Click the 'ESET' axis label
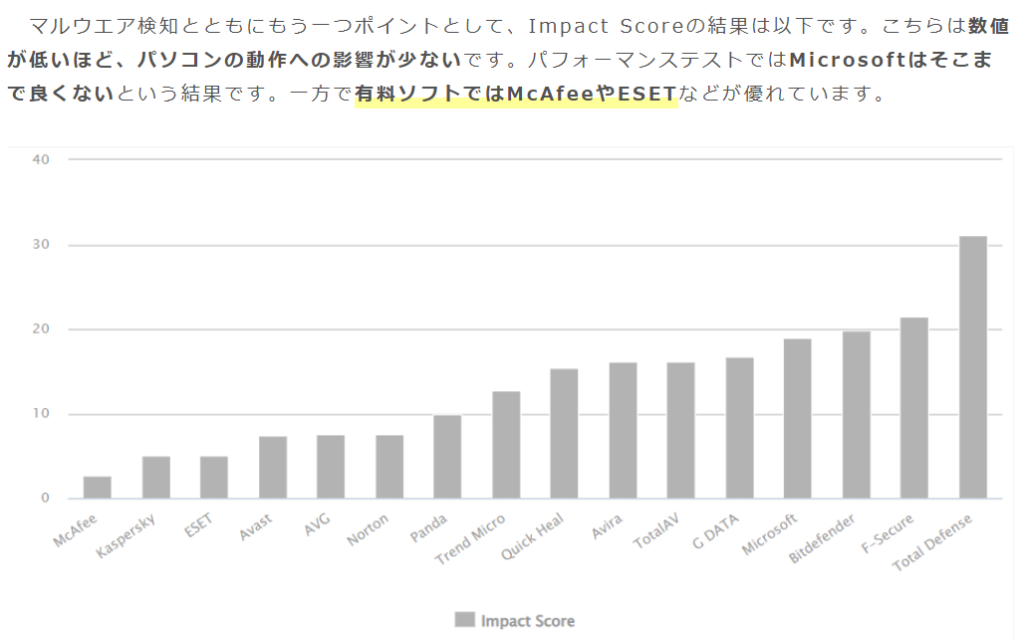 coord(199,525)
